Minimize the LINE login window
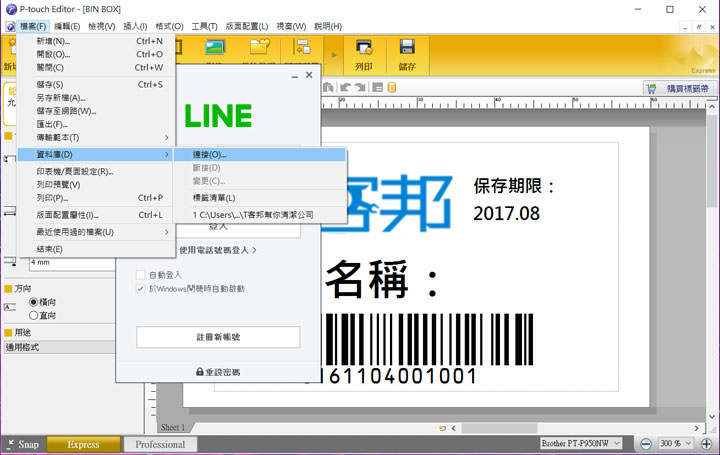Image resolution: width=720 pixels, height=455 pixels. 295,76
